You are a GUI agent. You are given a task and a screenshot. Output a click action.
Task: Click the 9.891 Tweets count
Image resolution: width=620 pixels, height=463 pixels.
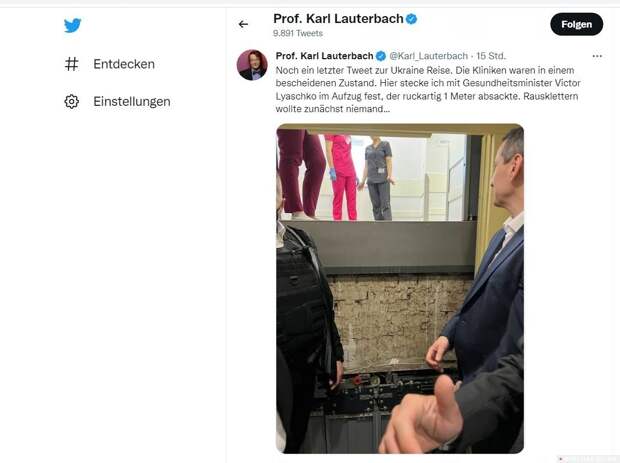[298, 34]
